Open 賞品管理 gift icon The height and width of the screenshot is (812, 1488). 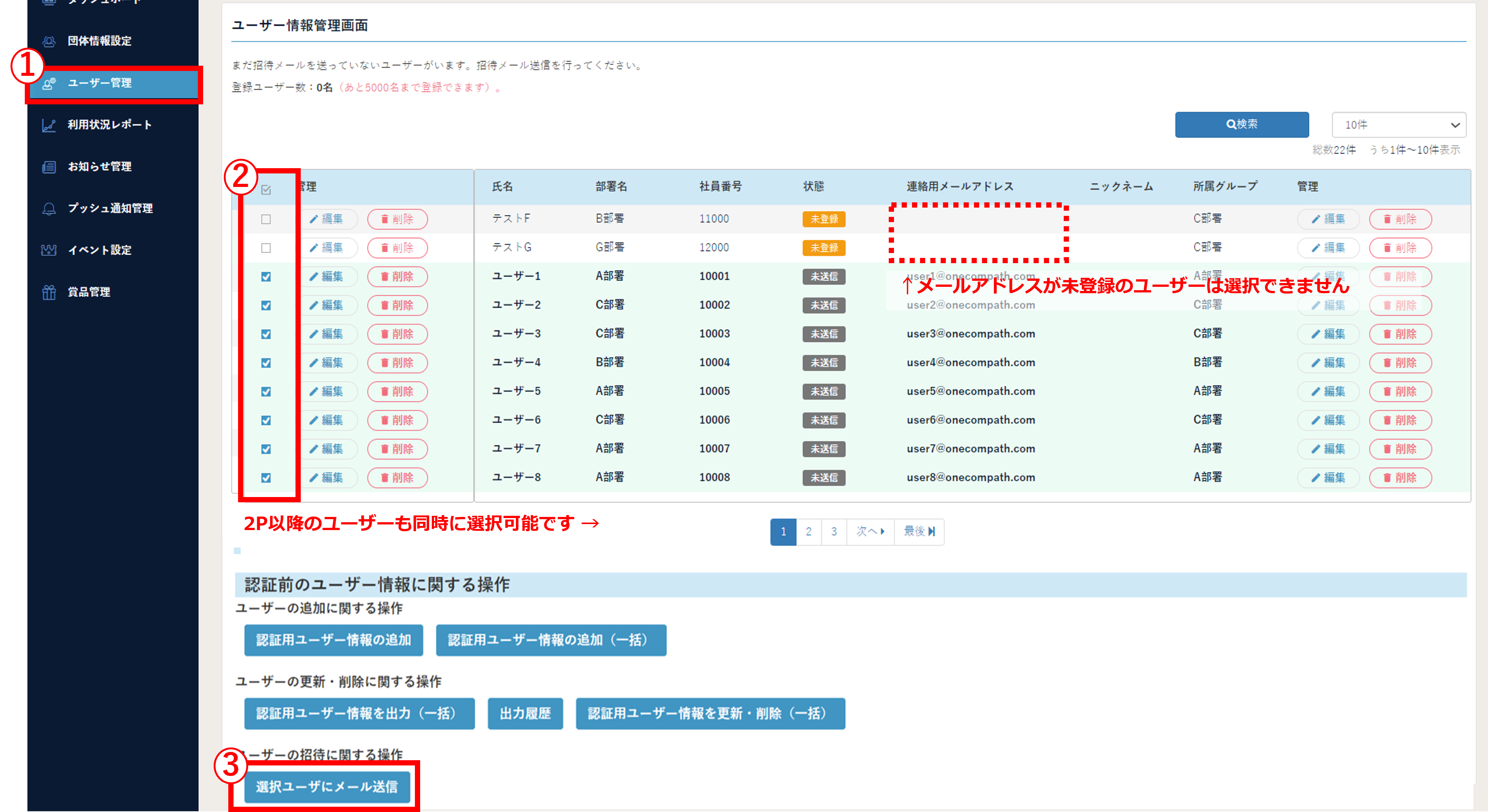point(49,292)
